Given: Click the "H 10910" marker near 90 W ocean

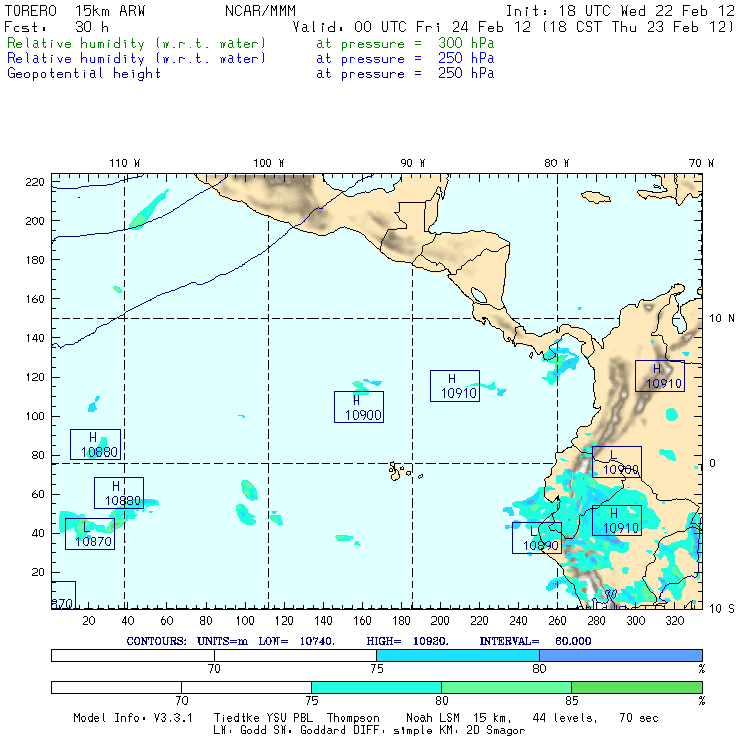Looking at the screenshot, I should click(x=455, y=386).
